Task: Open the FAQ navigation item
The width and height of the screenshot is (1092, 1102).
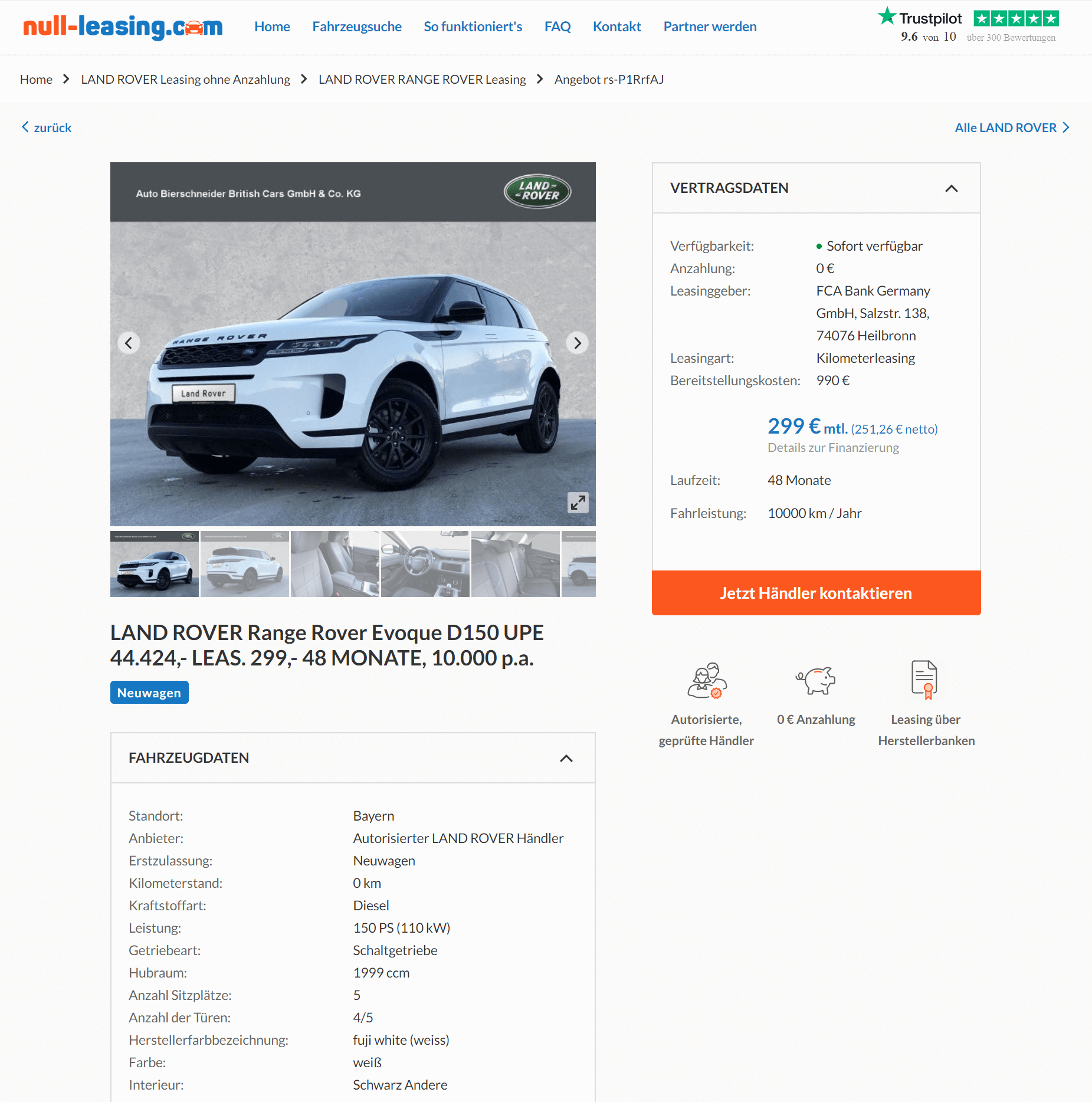Action: [557, 27]
